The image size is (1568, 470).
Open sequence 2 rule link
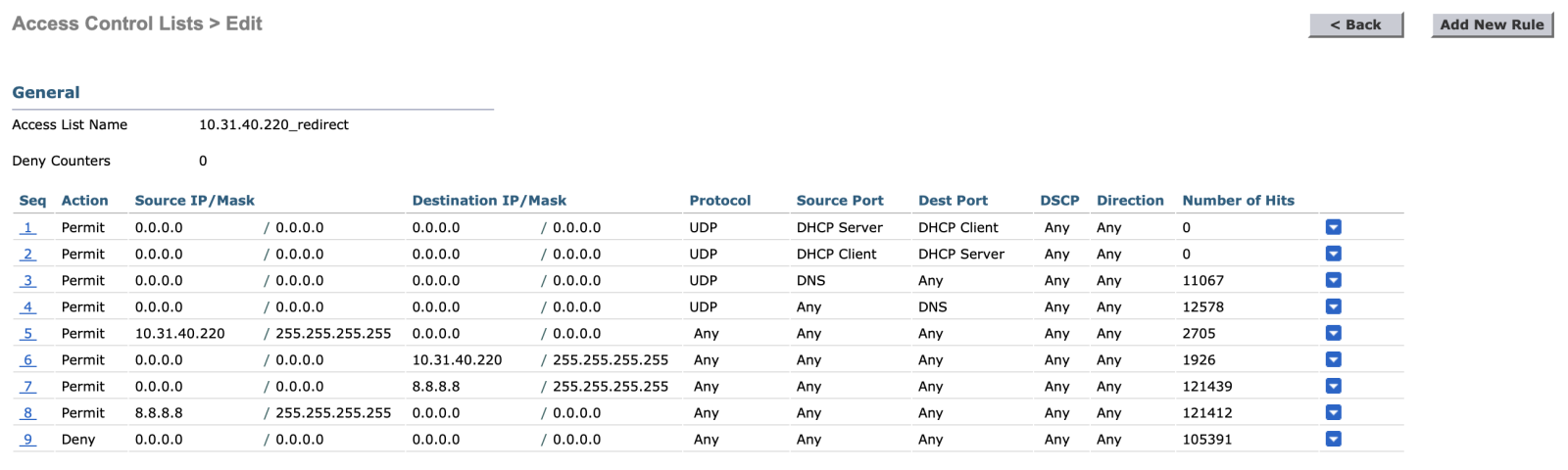27,254
